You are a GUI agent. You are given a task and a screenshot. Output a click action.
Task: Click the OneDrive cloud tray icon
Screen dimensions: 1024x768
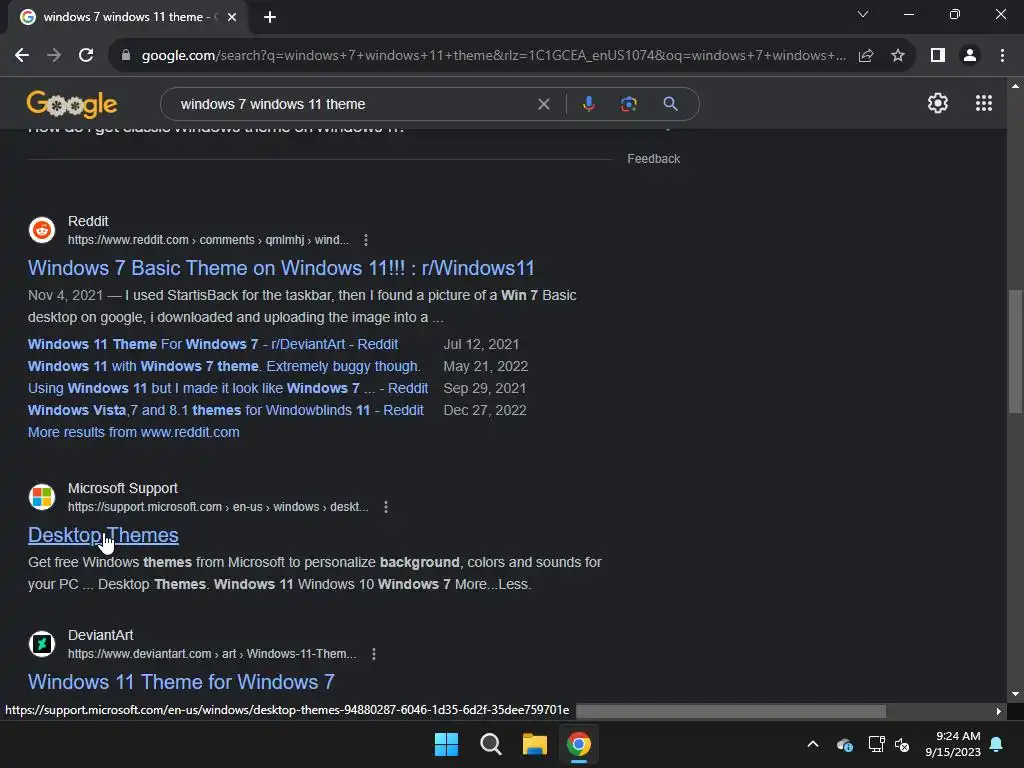(844, 744)
